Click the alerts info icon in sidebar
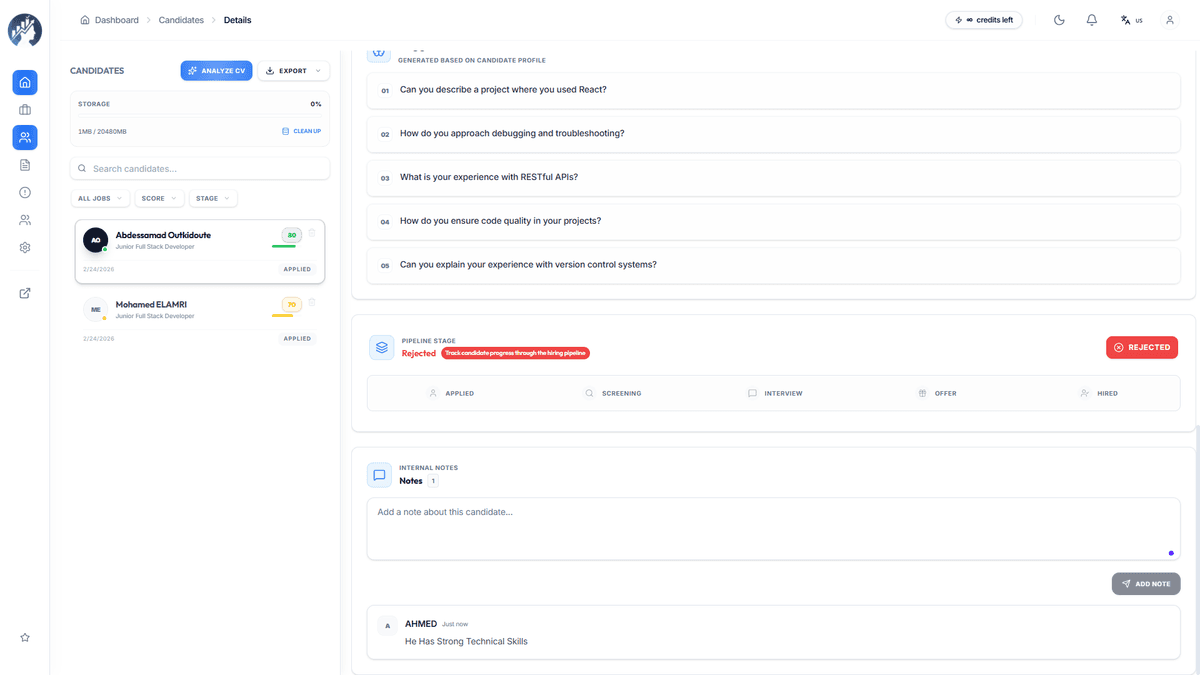Image resolution: width=1200 pixels, height=675 pixels. point(24,192)
